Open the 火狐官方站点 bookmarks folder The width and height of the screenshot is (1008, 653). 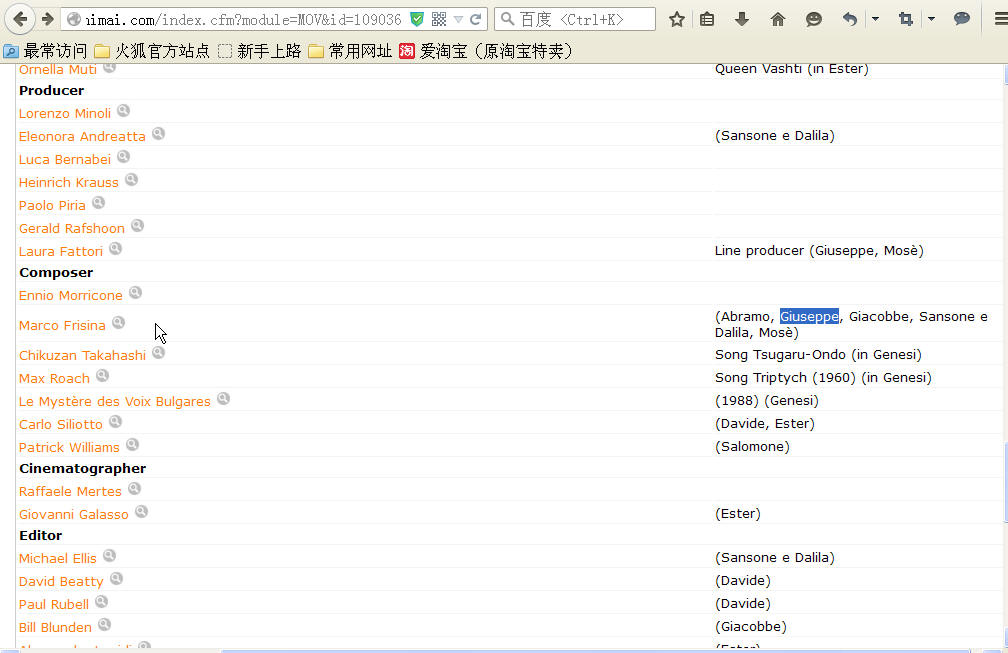click(x=152, y=51)
